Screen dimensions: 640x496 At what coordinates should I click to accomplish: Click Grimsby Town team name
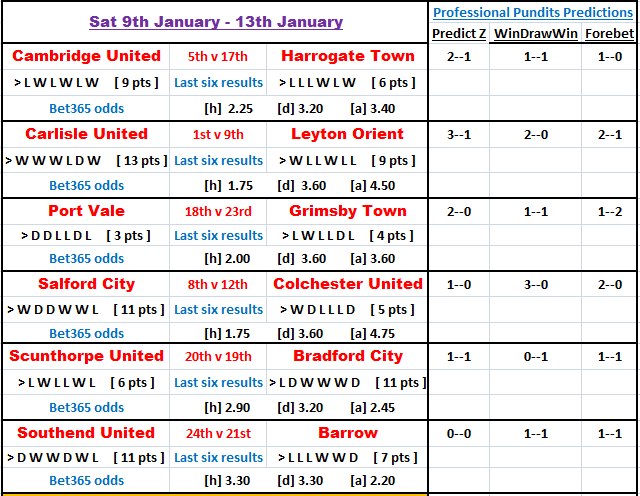pyautogui.click(x=348, y=211)
